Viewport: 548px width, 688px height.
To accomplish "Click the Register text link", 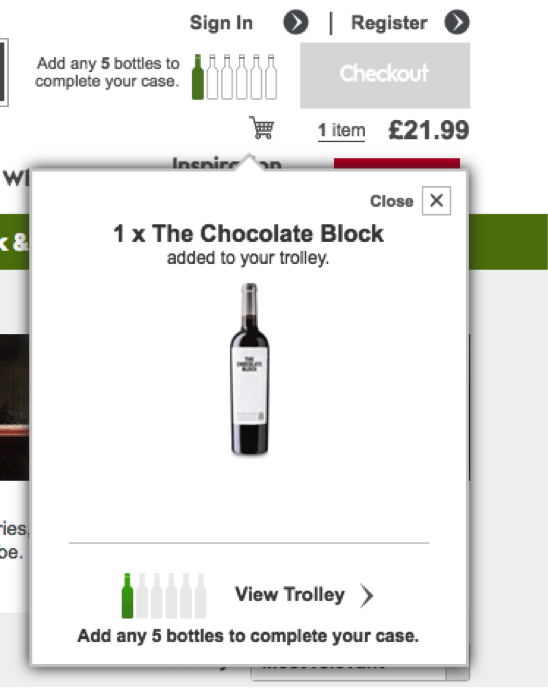I will point(389,23).
